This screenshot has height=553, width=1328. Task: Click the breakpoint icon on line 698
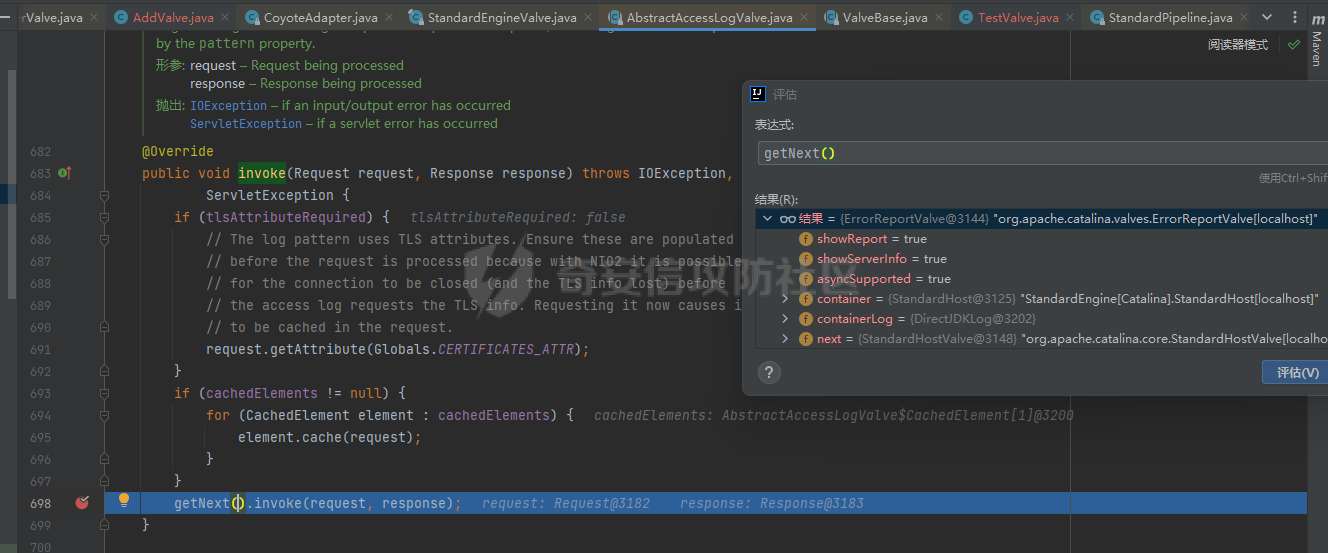[x=82, y=503]
